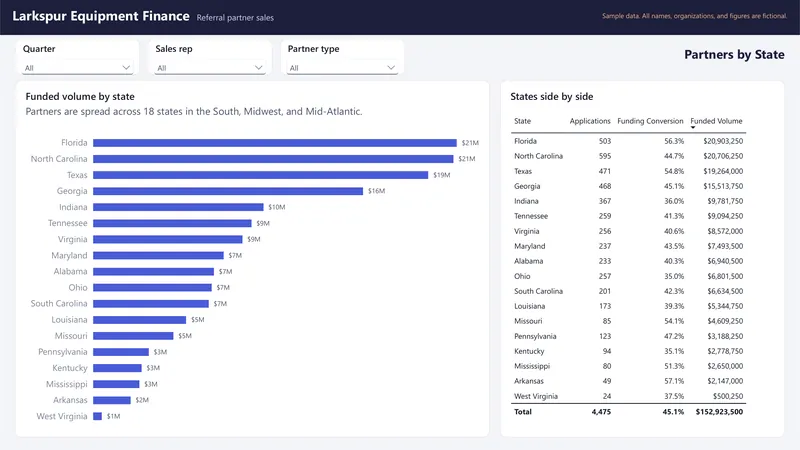800x450 pixels.
Task: Select the Missouri bar in the chart
Action: click(x=133, y=336)
